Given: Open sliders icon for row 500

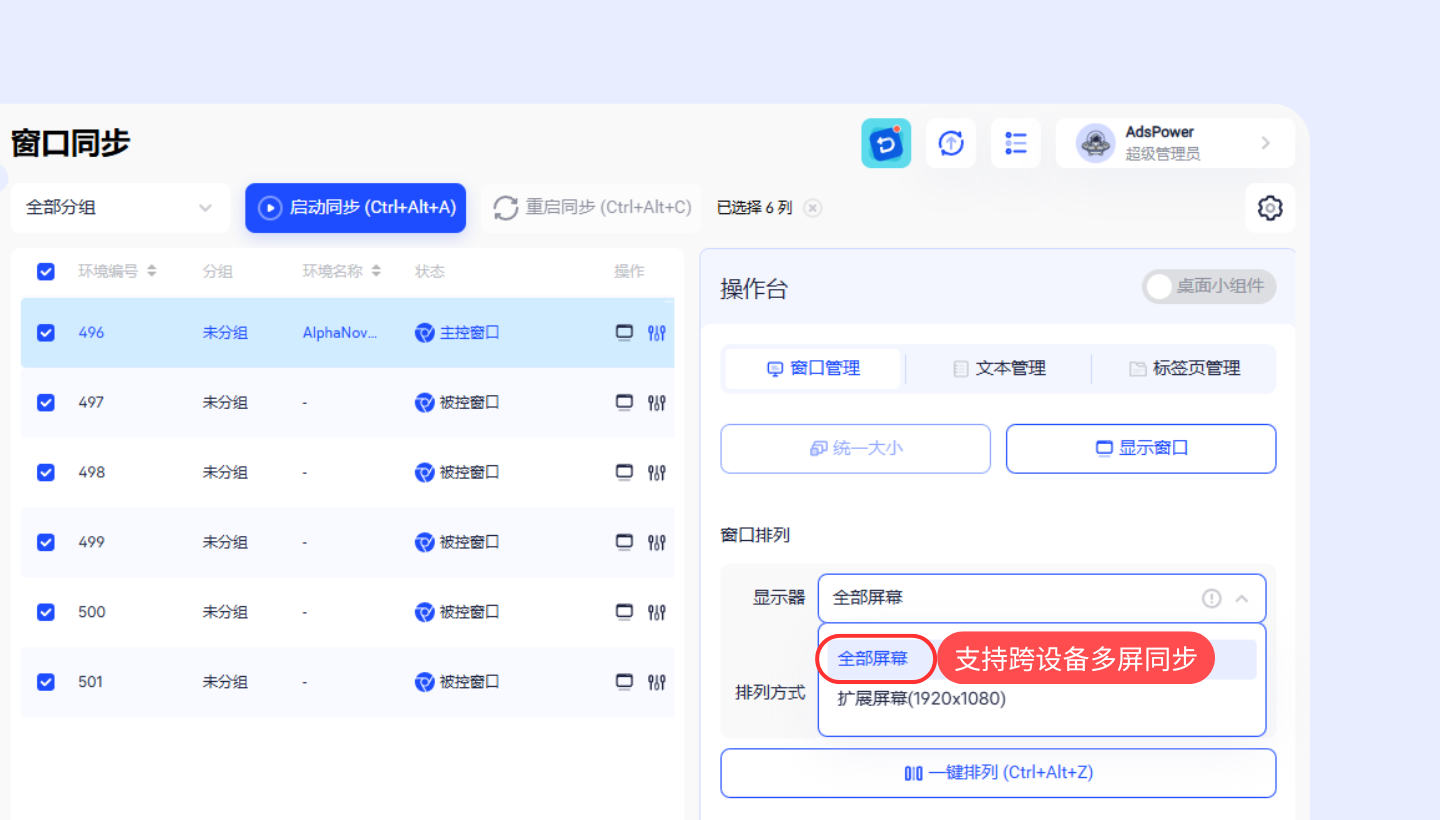Looking at the screenshot, I should [657, 613].
